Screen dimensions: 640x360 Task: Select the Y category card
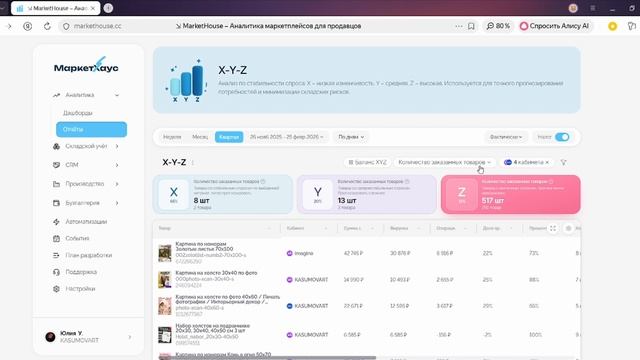pyautogui.click(x=367, y=194)
